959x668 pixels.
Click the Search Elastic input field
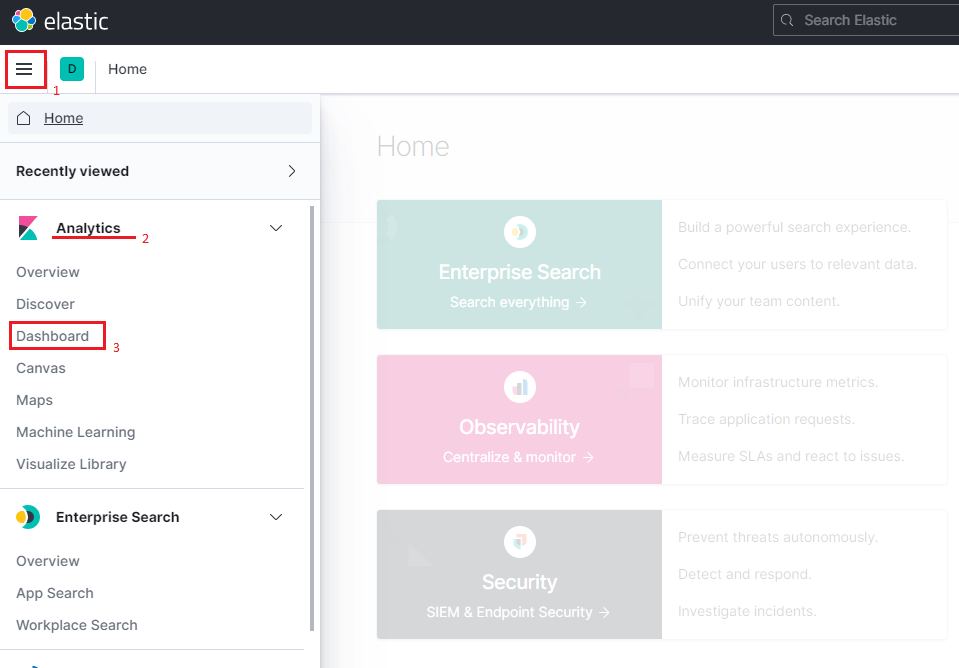coord(865,19)
